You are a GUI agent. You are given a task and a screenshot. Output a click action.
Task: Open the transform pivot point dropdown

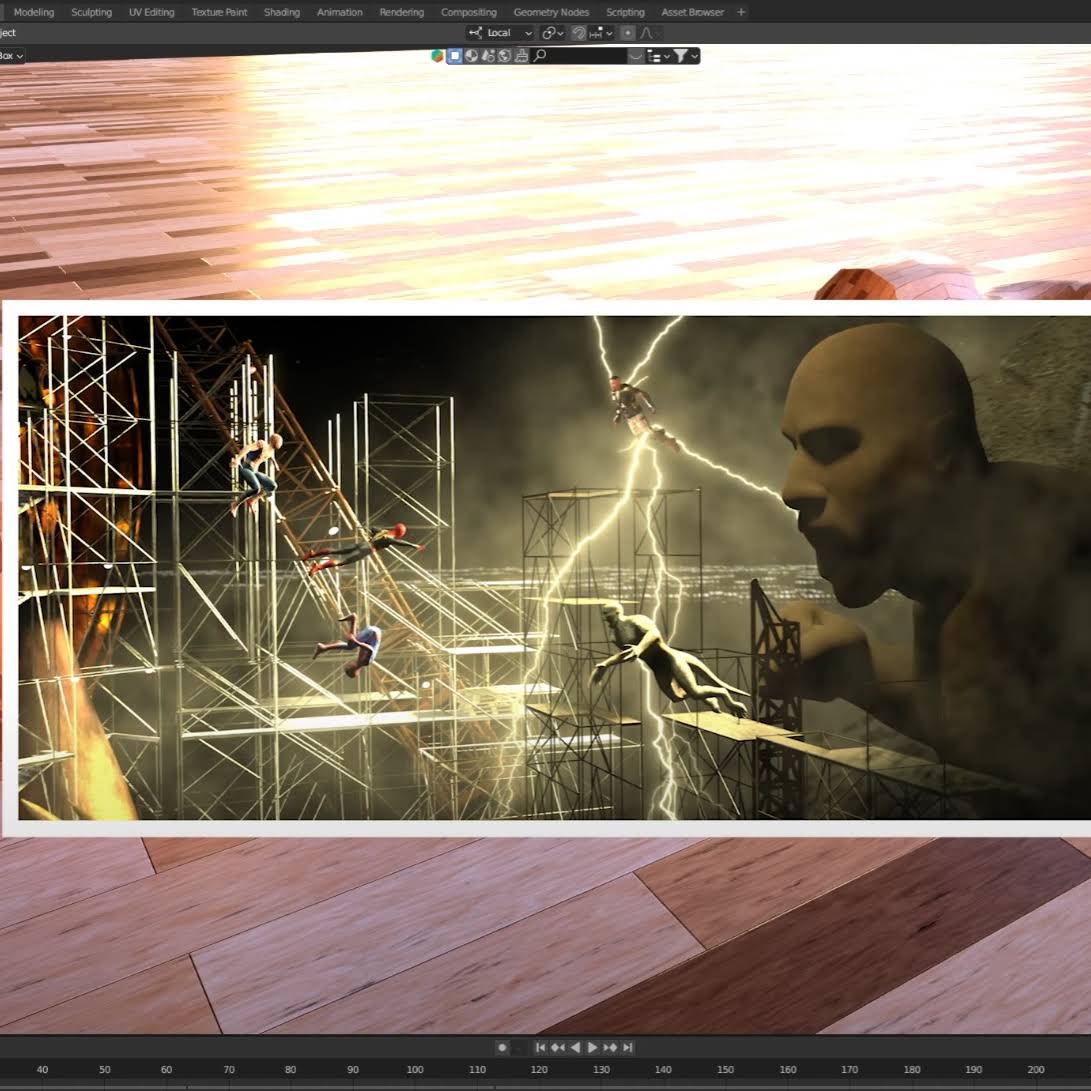click(x=552, y=33)
